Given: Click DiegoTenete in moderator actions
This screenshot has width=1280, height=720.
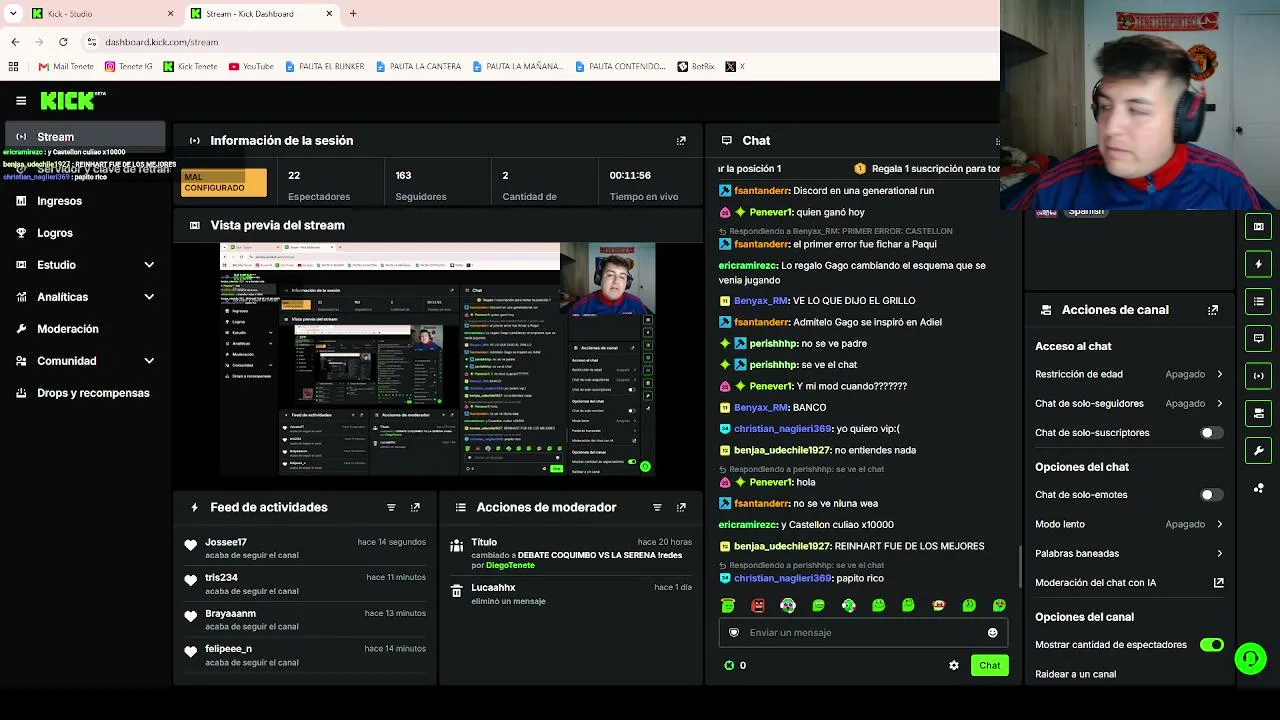Looking at the screenshot, I should [510, 566].
